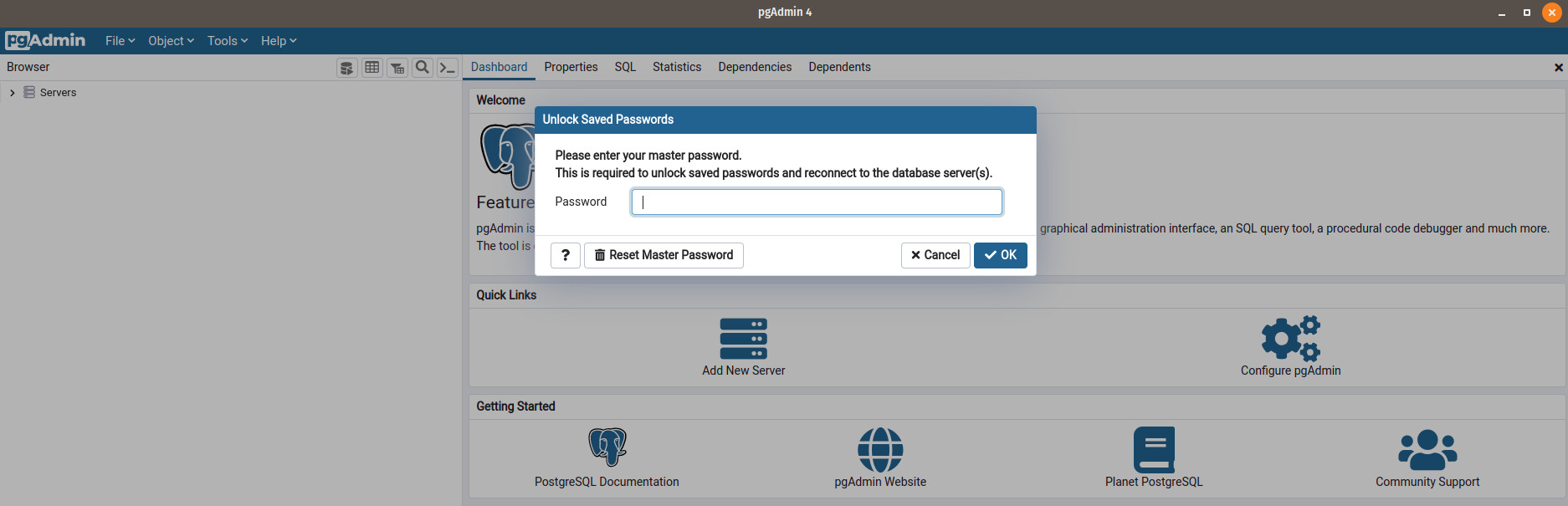Click the dialog's question mark help button
Screen dimensions: 1568x506
click(x=566, y=255)
